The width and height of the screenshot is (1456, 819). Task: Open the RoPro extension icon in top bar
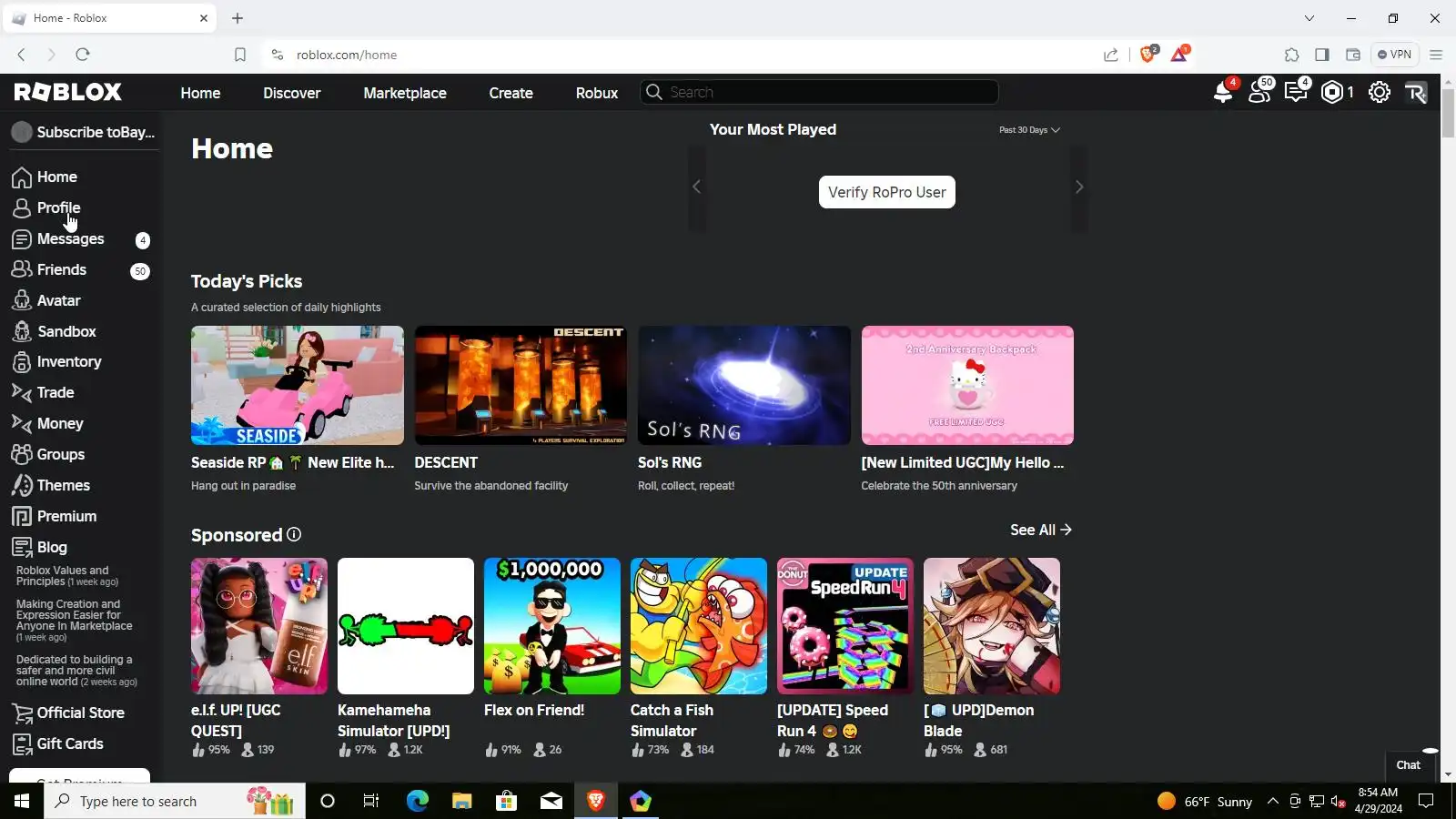[x=1416, y=92]
